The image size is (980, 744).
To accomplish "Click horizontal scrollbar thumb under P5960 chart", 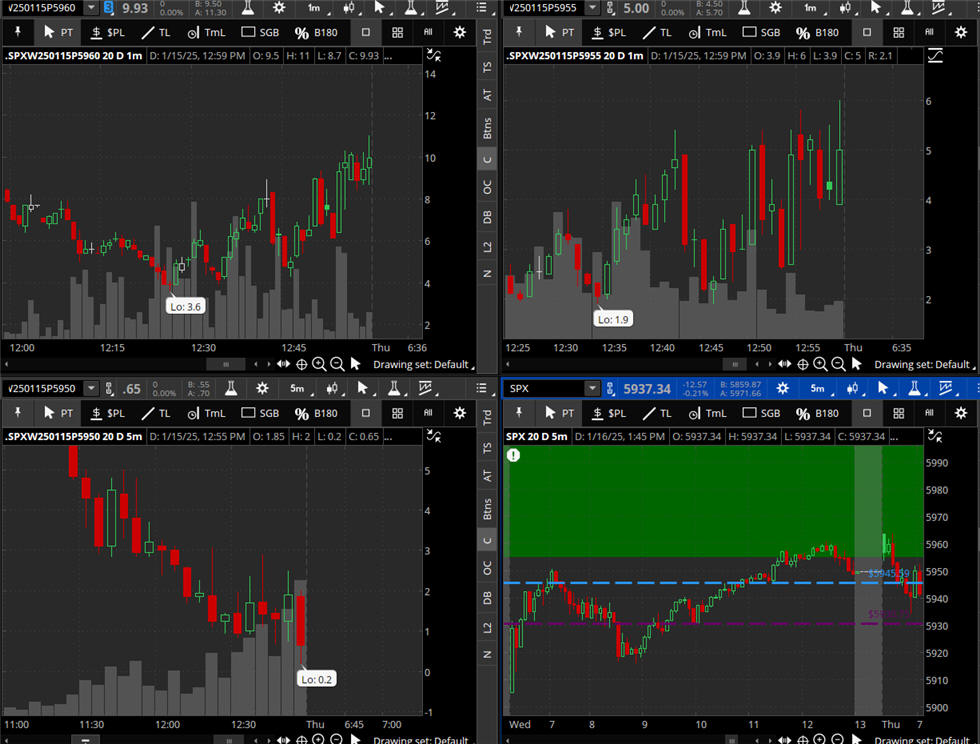I will (226, 364).
